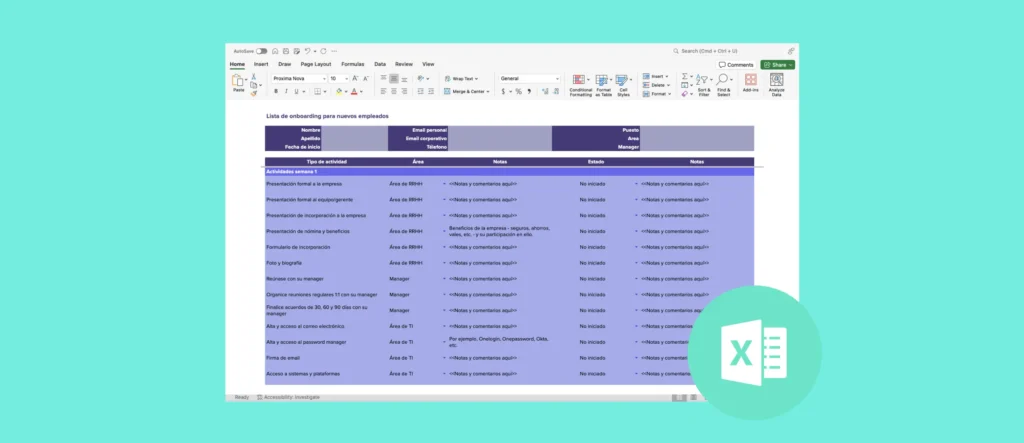Apply percent style format
Viewport: 1024px width, 443px height.
519,91
